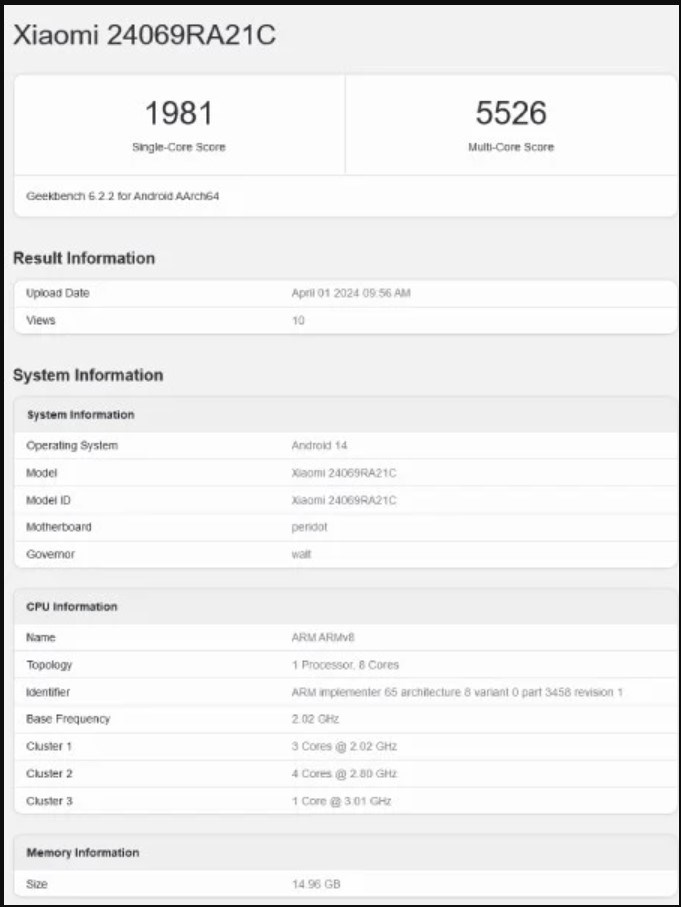Click the Cluster 2 label
This screenshot has height=907, width=681.
coord(49,773)
